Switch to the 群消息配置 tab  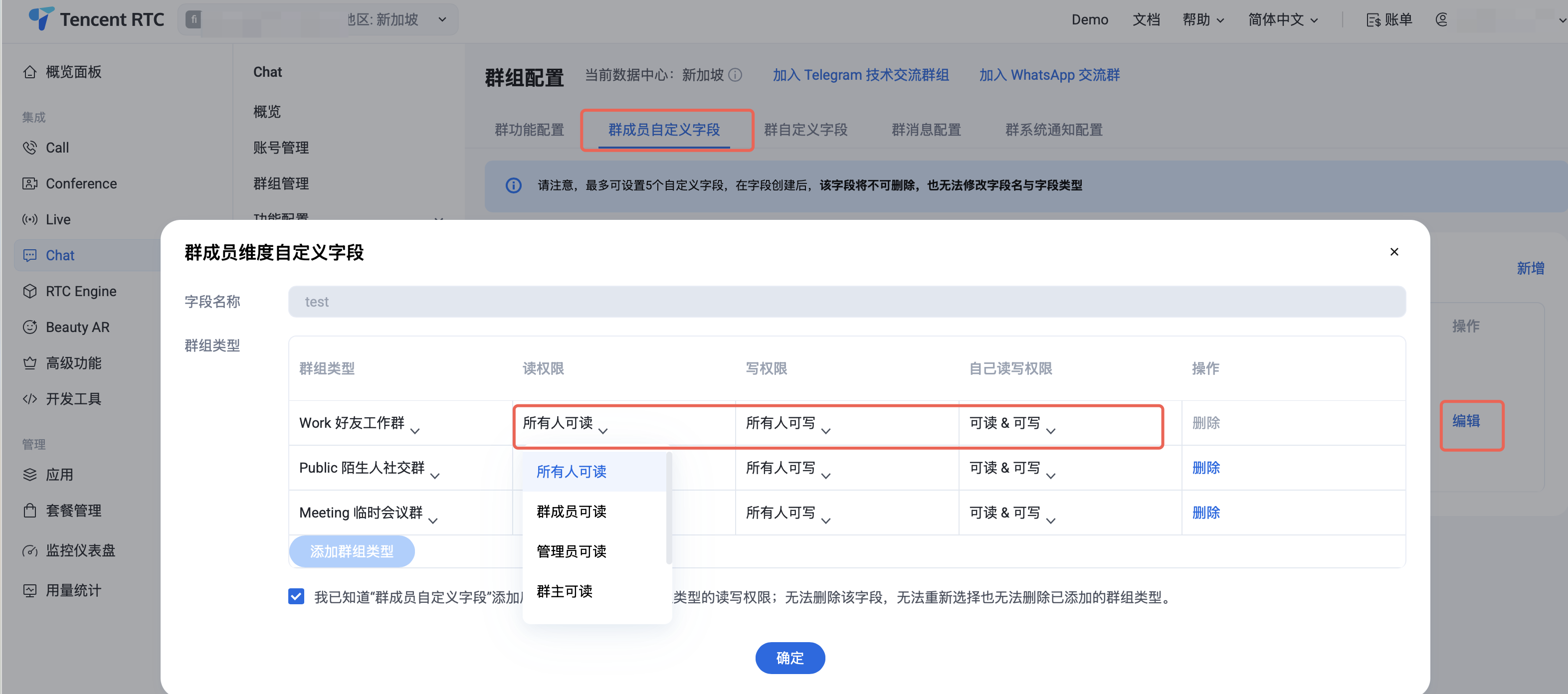[926, 130]
